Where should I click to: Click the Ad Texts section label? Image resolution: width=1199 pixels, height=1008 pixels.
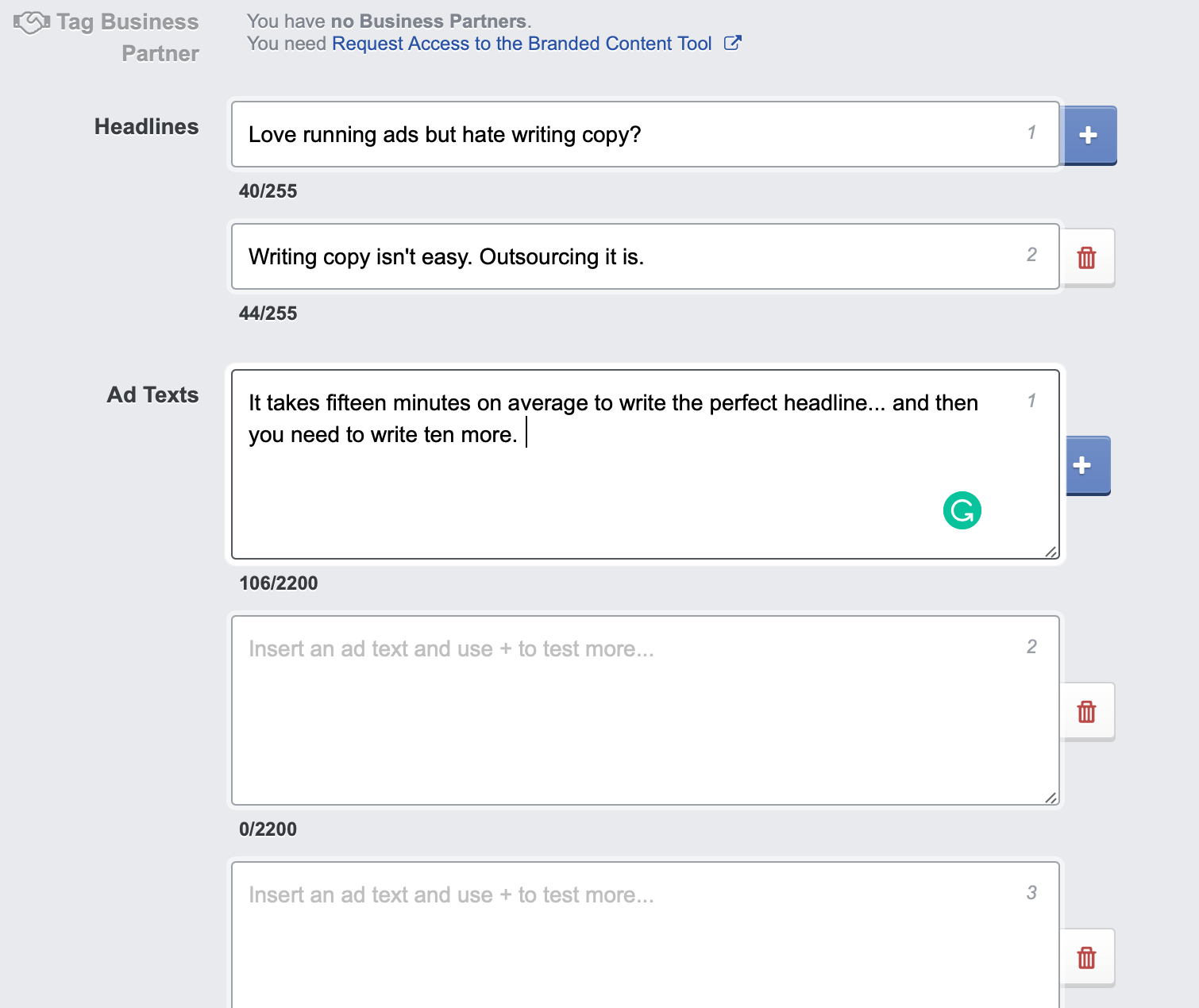click(152, 394)
